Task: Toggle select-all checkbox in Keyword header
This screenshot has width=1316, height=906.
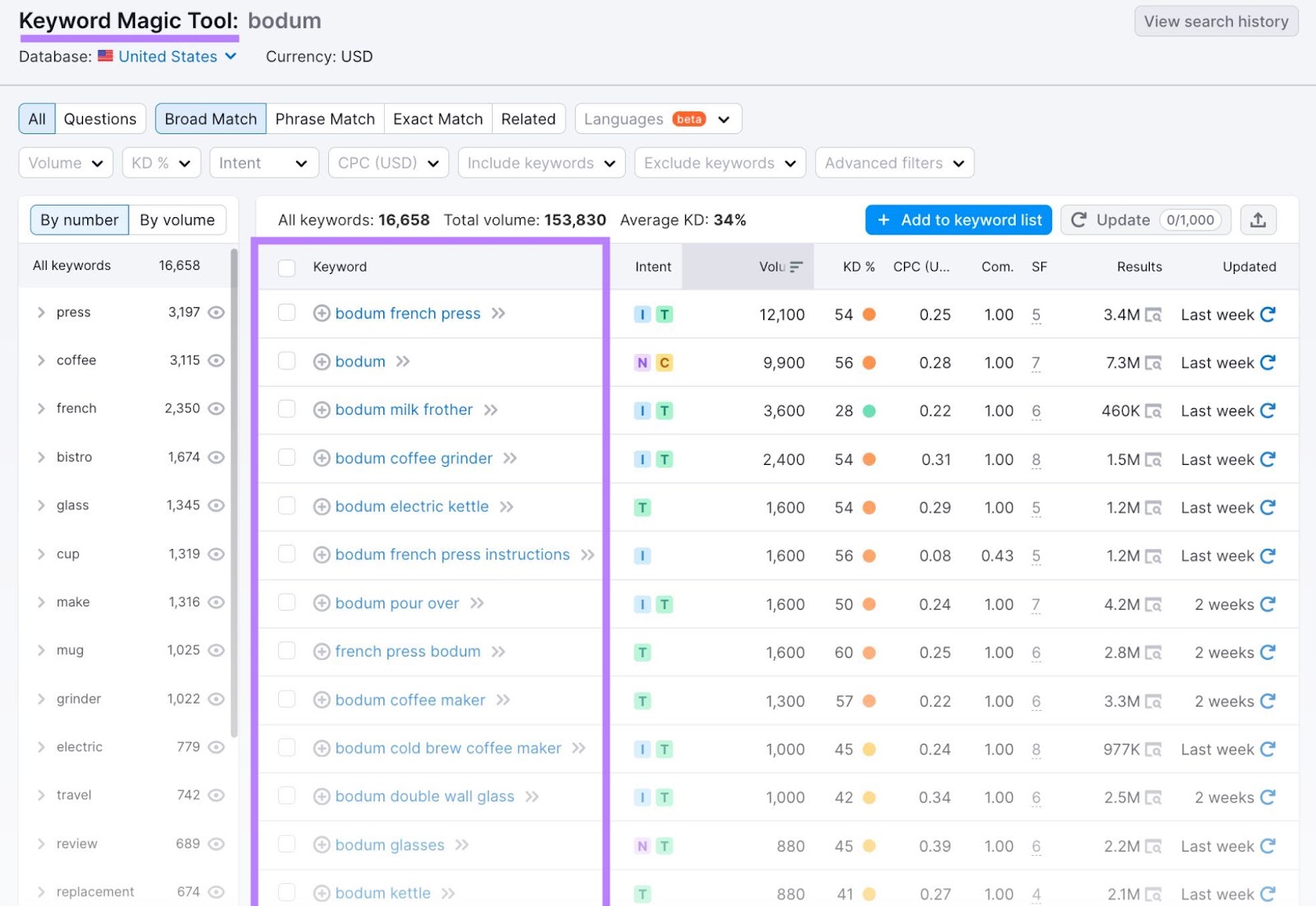Action: click(x=286, y=267)
